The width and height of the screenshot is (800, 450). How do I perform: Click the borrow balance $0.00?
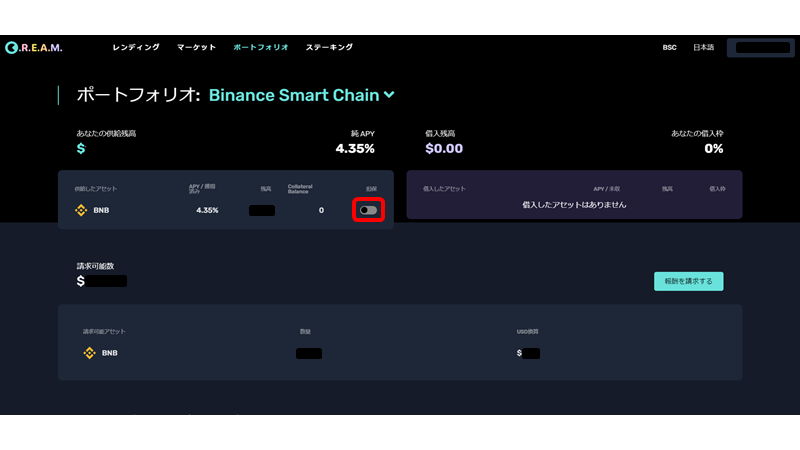(444, 148)
